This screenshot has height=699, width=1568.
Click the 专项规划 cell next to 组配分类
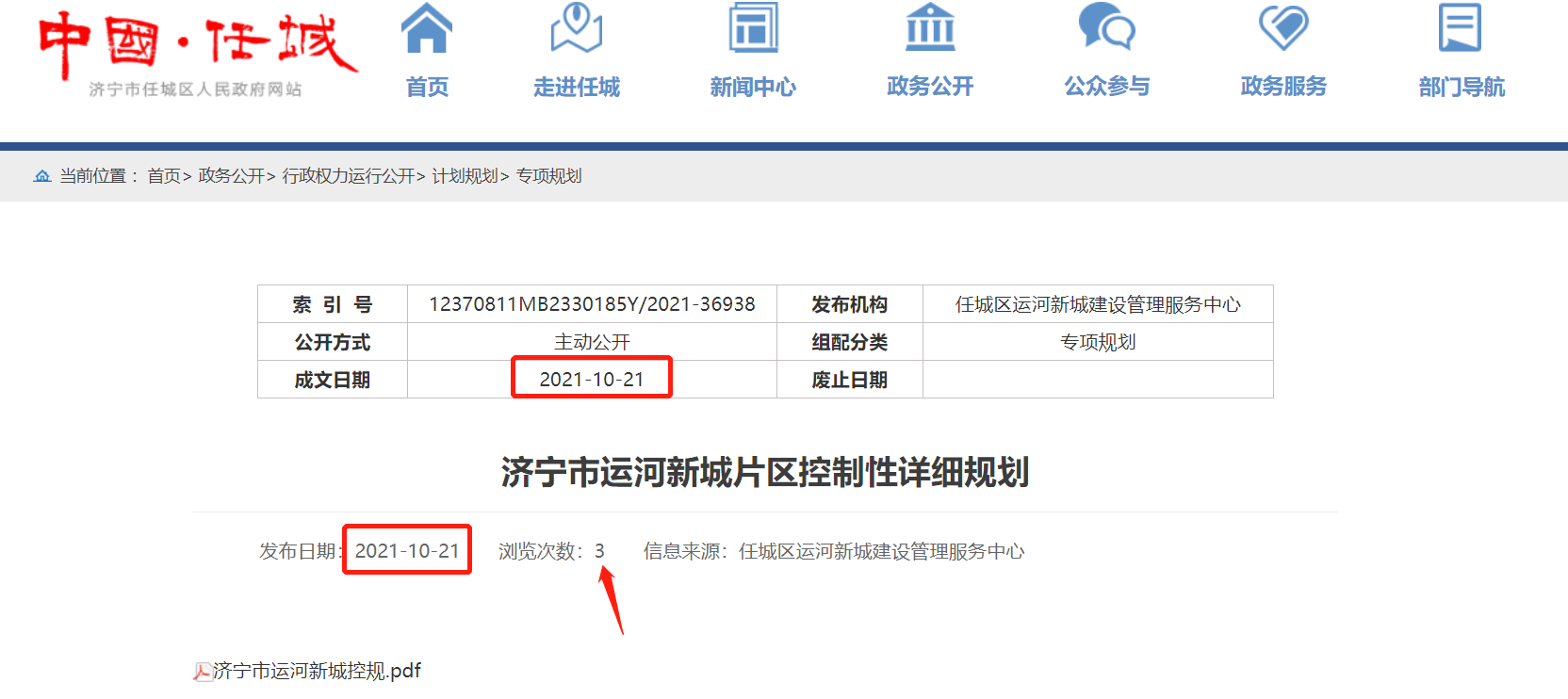pyautogui.click(x=1098, y=342)
